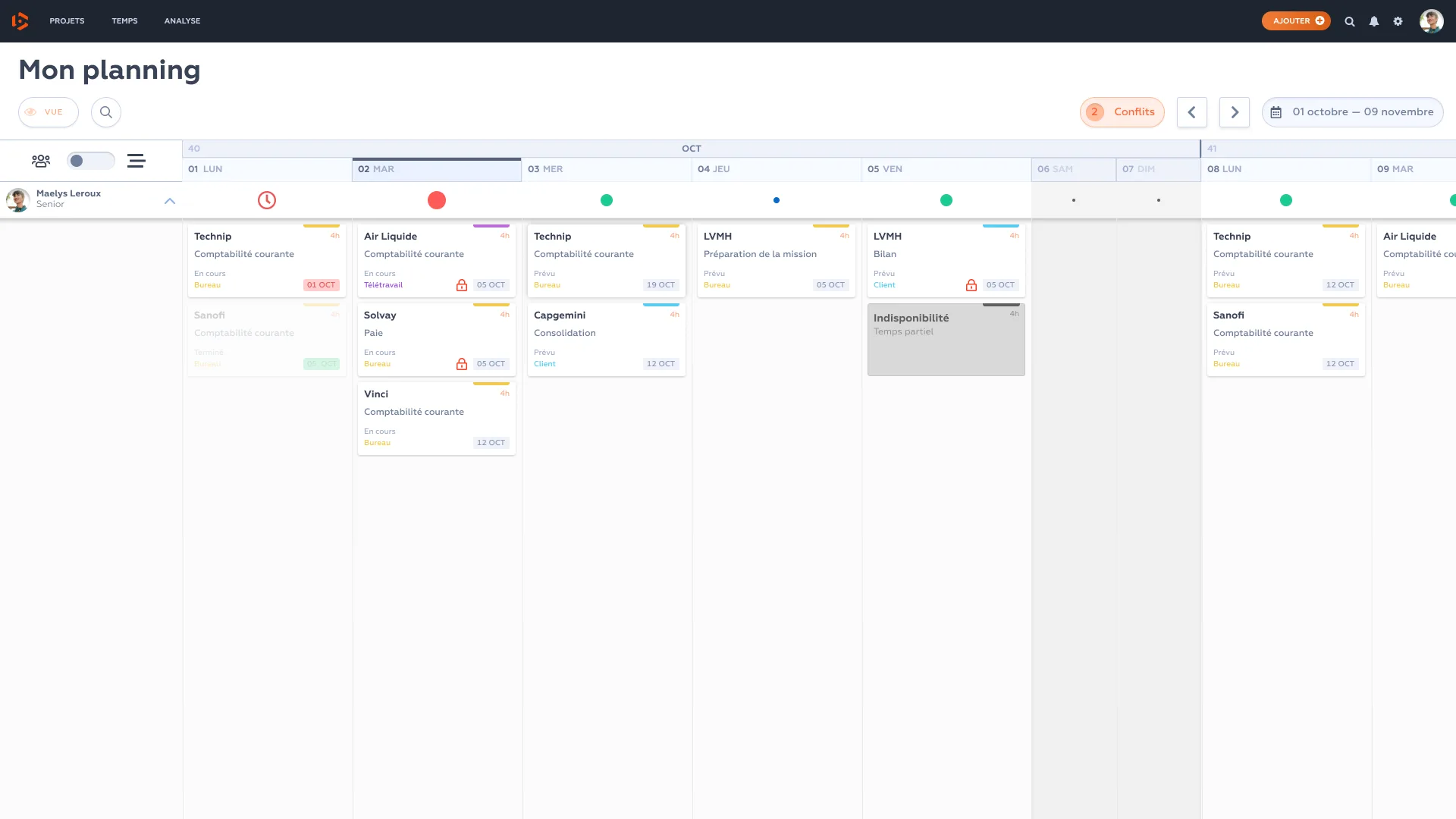Screen dimensions: 1456x819
Task: Click the AJOUTER button
Action: [1296, 21]
